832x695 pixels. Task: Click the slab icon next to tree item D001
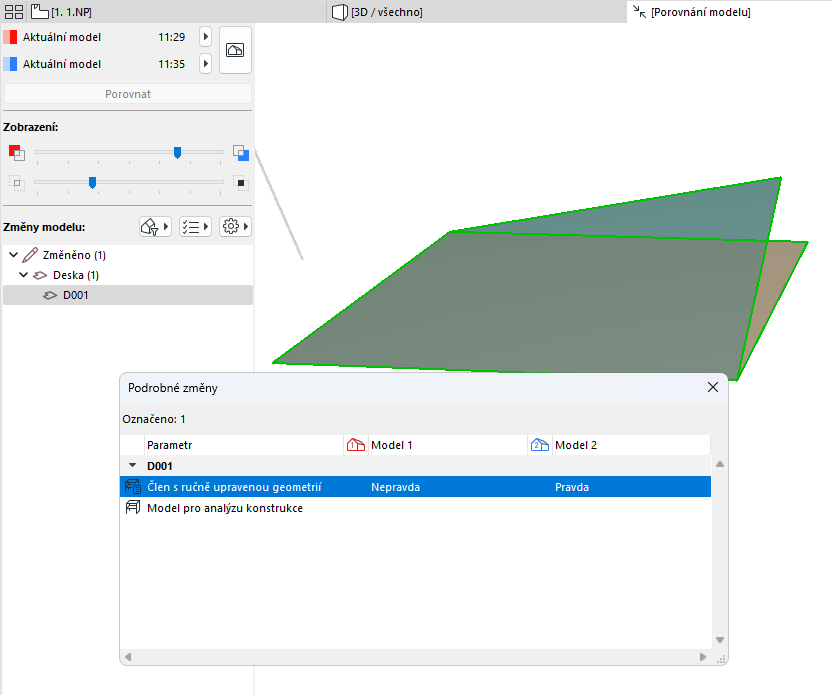coord(50,296)
